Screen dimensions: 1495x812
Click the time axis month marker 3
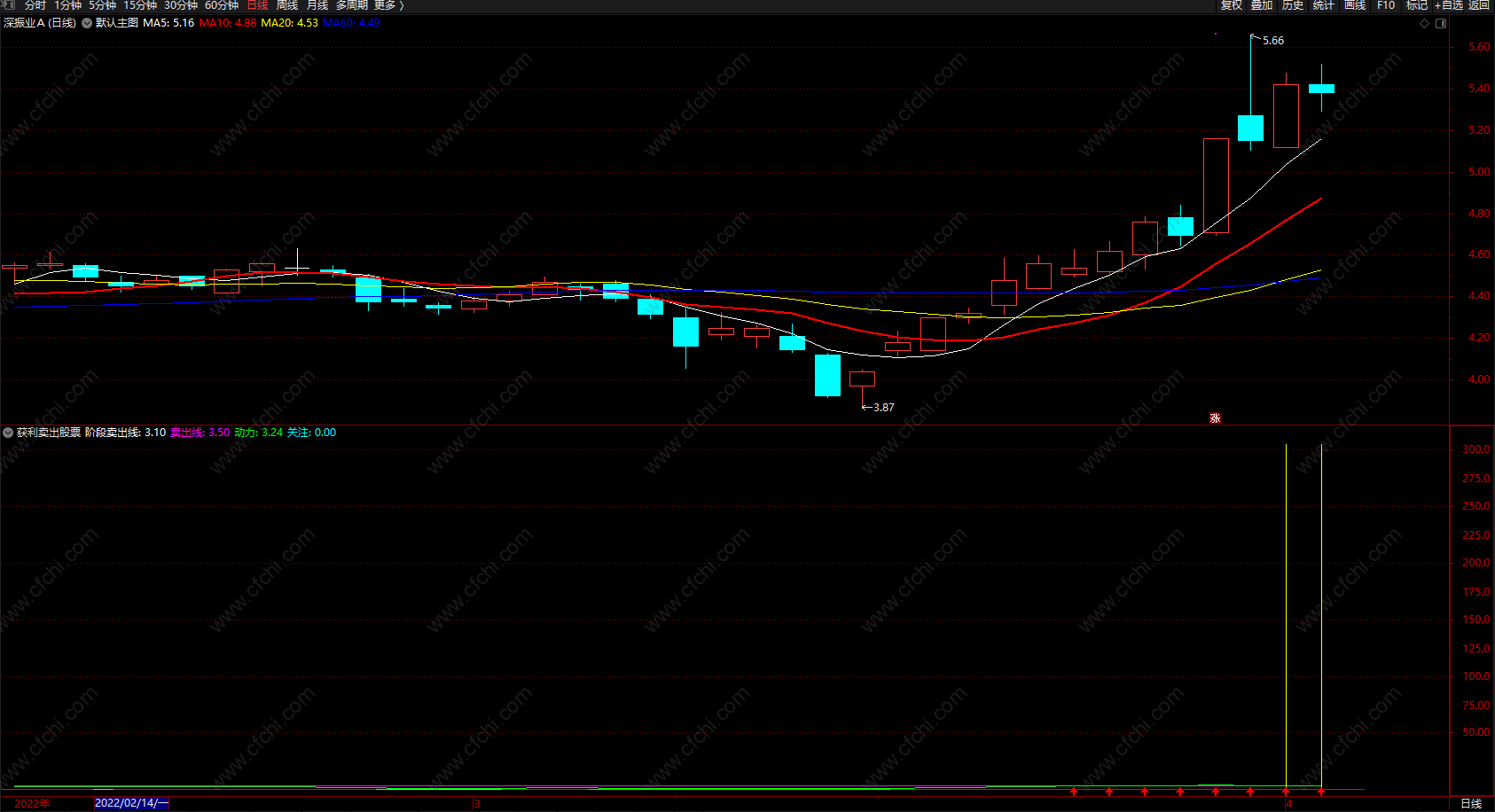(x=476, y=804)
